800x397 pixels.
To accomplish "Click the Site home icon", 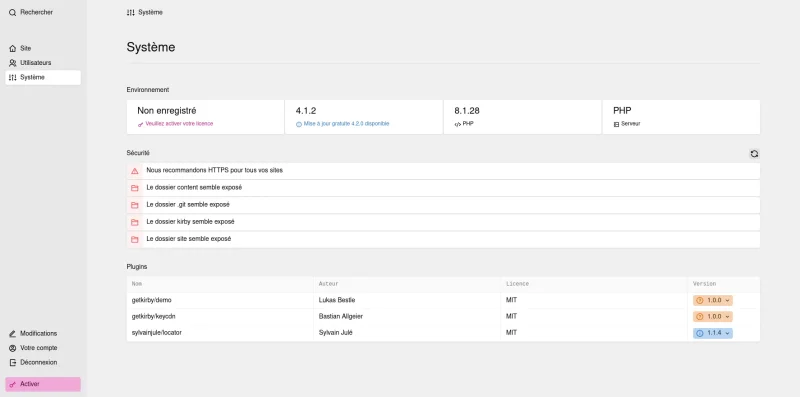I will pos(13,48).
